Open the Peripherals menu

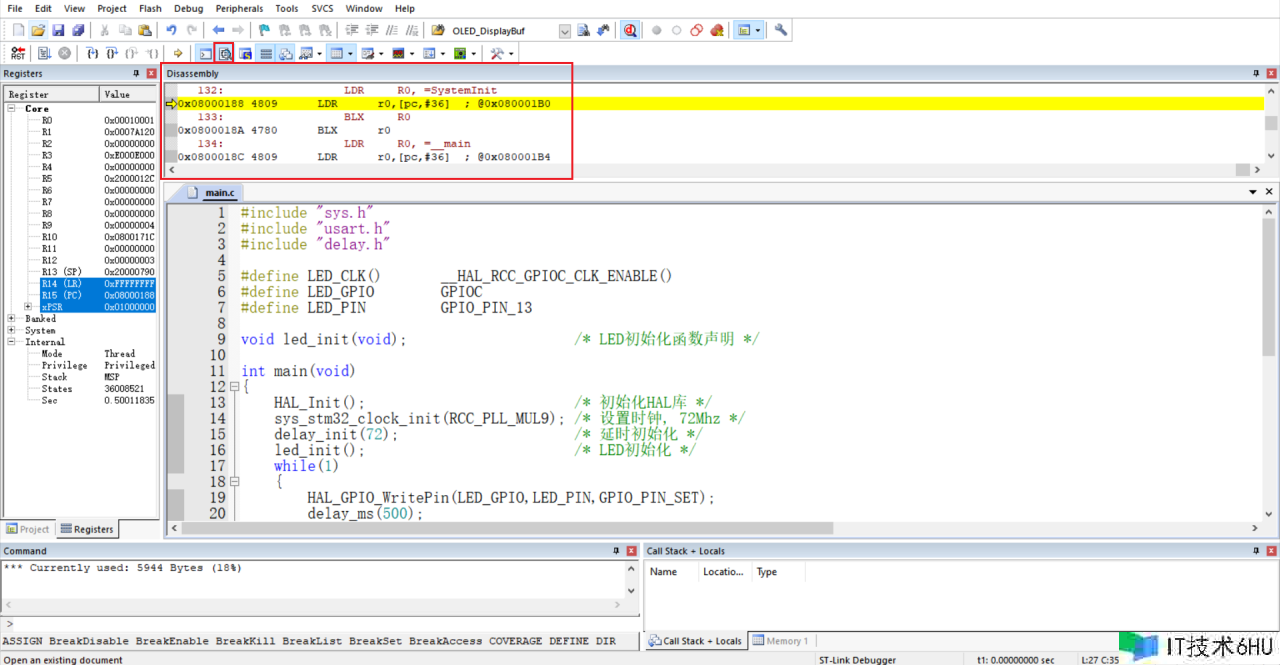238,8
